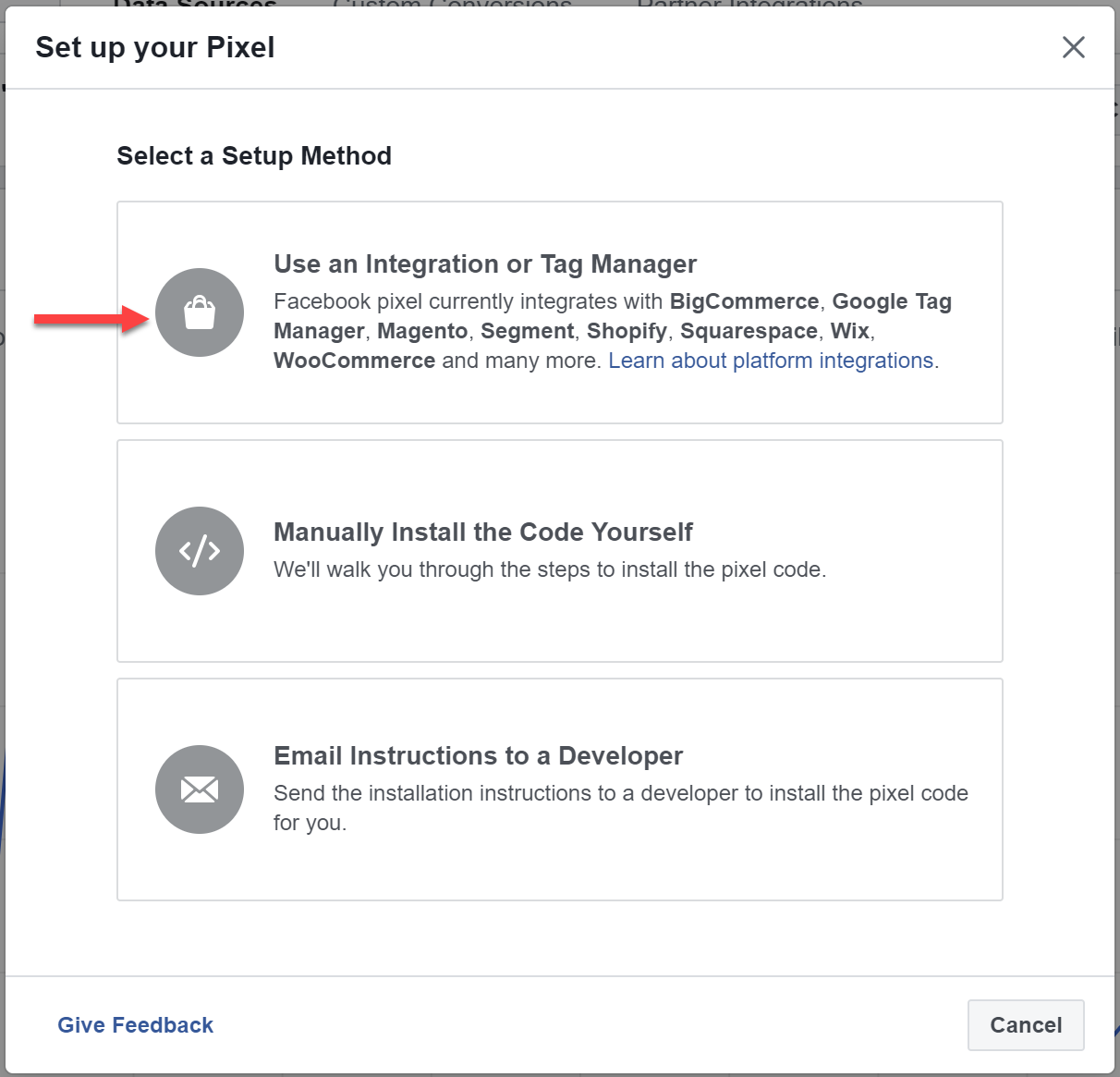Switch to the Custom Conversions tab
The image size is (1120, 1077).
pyautogui.click(x=452, y=4)
